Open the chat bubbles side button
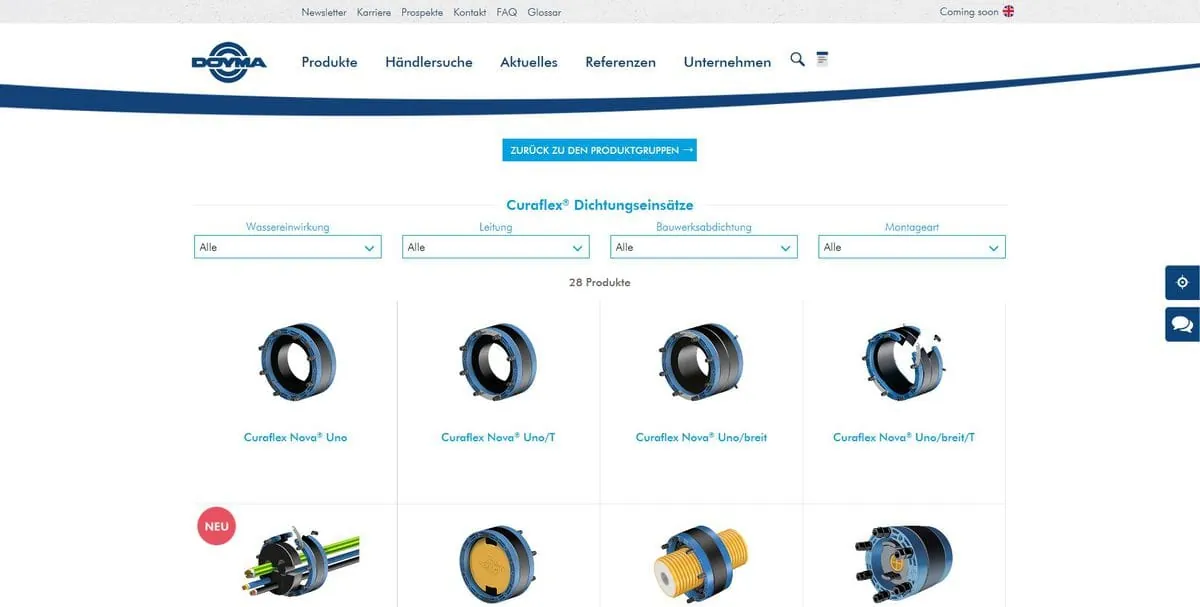Screen dimensions: 1200x607 tap(1182, 324)
